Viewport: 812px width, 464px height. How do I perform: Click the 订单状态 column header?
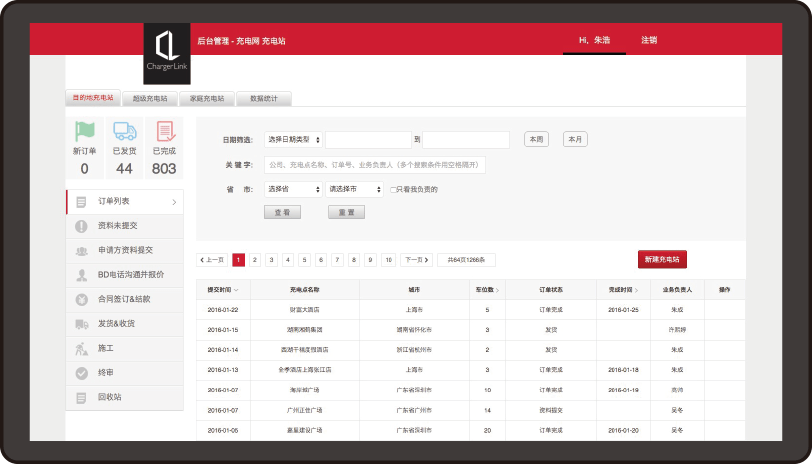(x=551, y=290)
